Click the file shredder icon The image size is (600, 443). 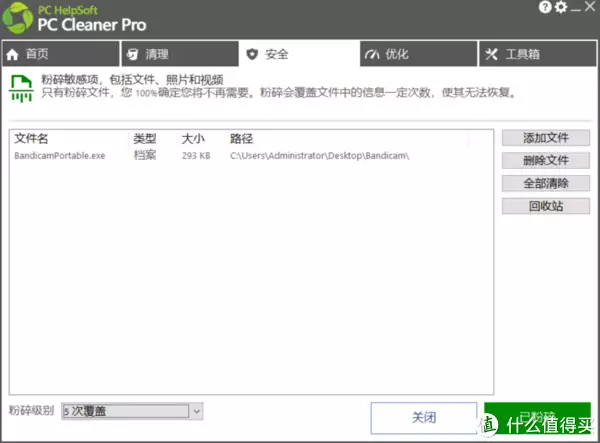tap(21, 88)
